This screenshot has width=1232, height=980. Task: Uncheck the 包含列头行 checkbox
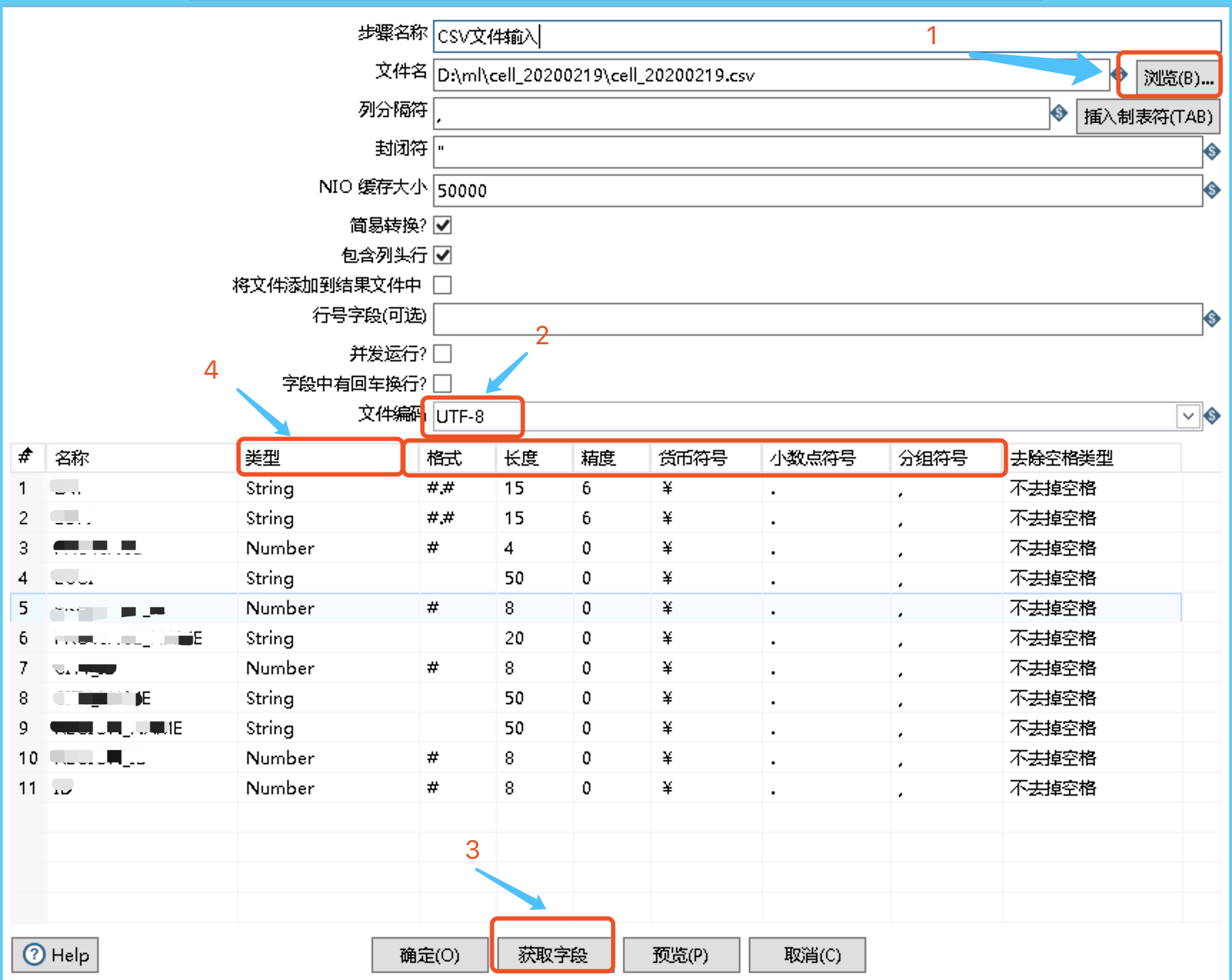tap(442, 255)
